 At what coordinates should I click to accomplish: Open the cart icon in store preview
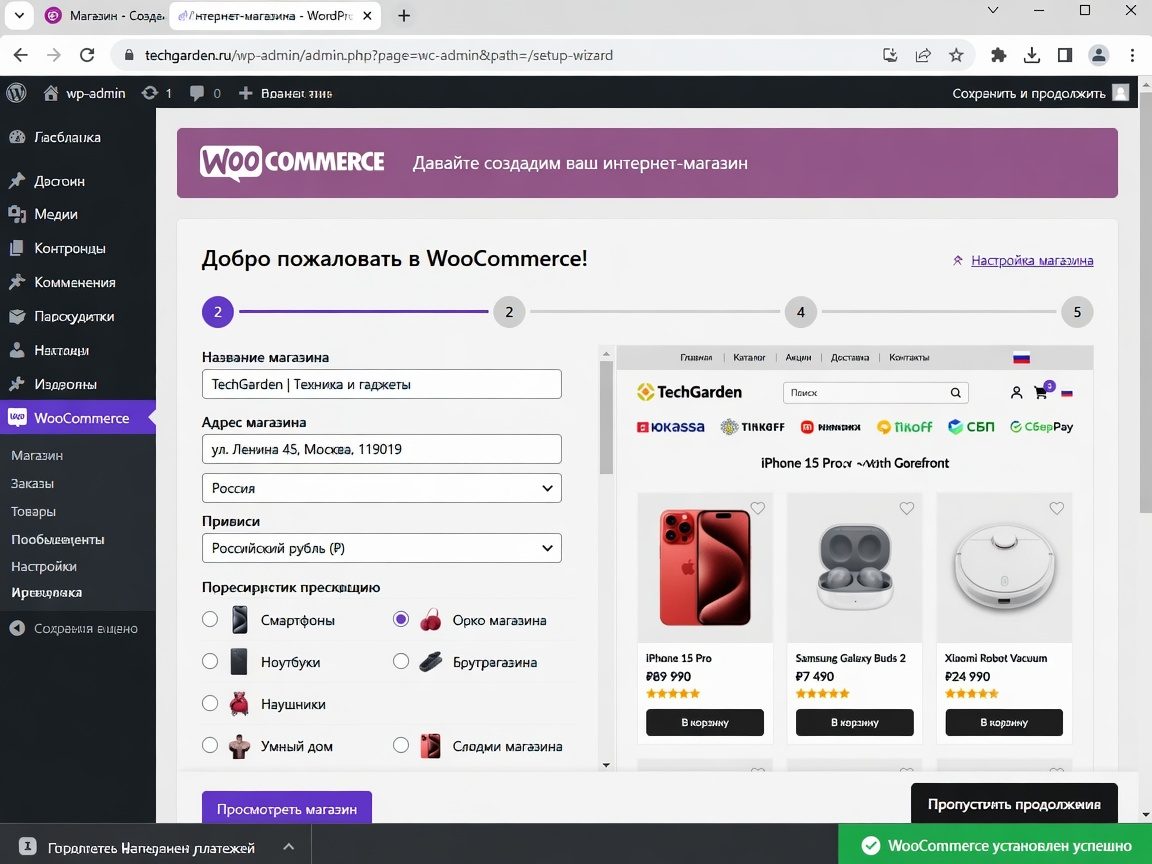pos(1040,393)
